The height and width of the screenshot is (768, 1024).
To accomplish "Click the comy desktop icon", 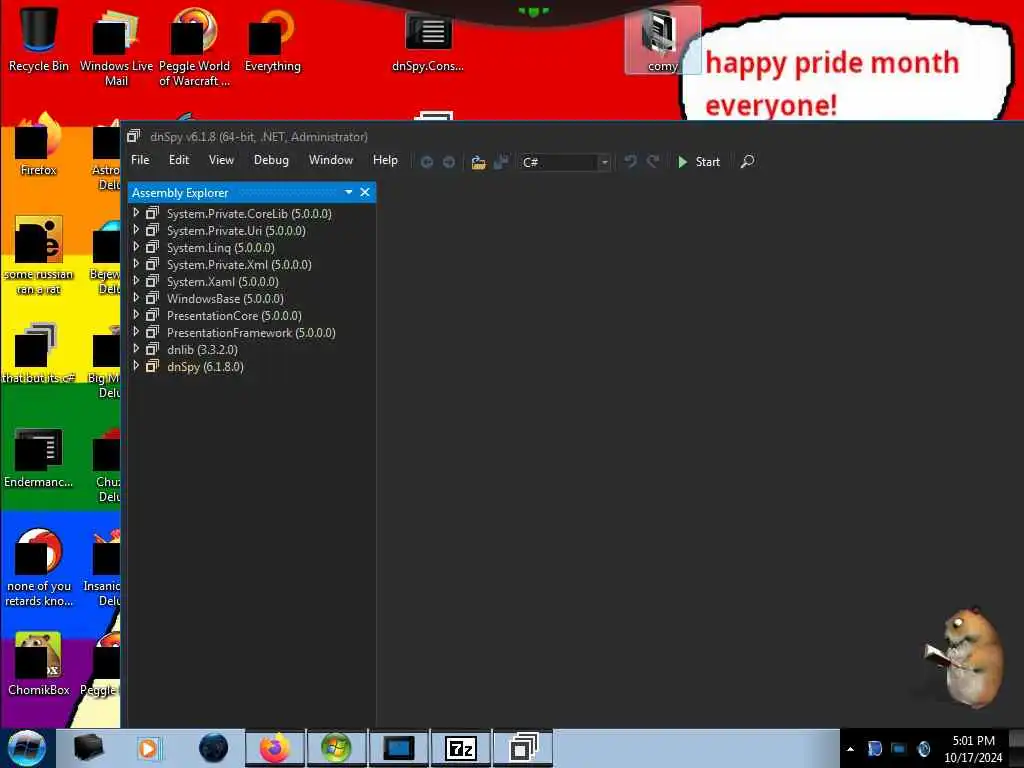I will pos(662,40).
